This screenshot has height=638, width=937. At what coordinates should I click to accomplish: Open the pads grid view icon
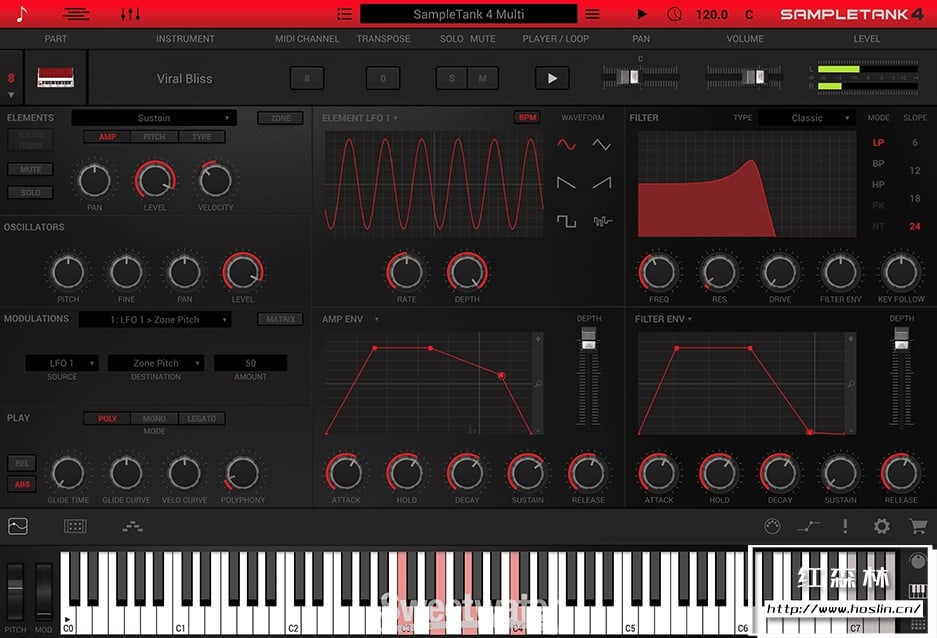click(x=75, y=526)
